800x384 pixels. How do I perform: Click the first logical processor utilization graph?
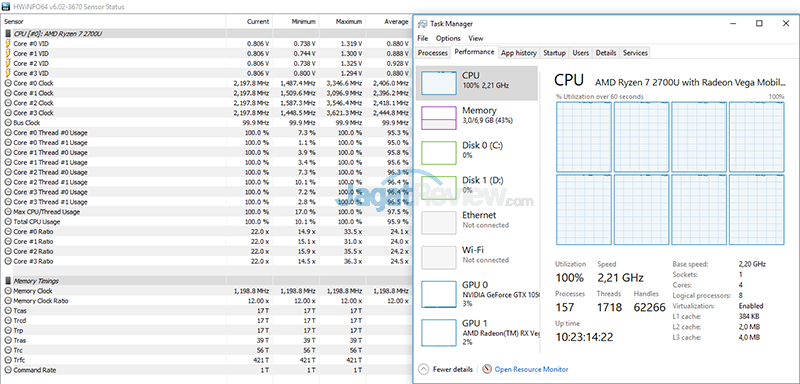pyautogui.click(x=584, y=136)
